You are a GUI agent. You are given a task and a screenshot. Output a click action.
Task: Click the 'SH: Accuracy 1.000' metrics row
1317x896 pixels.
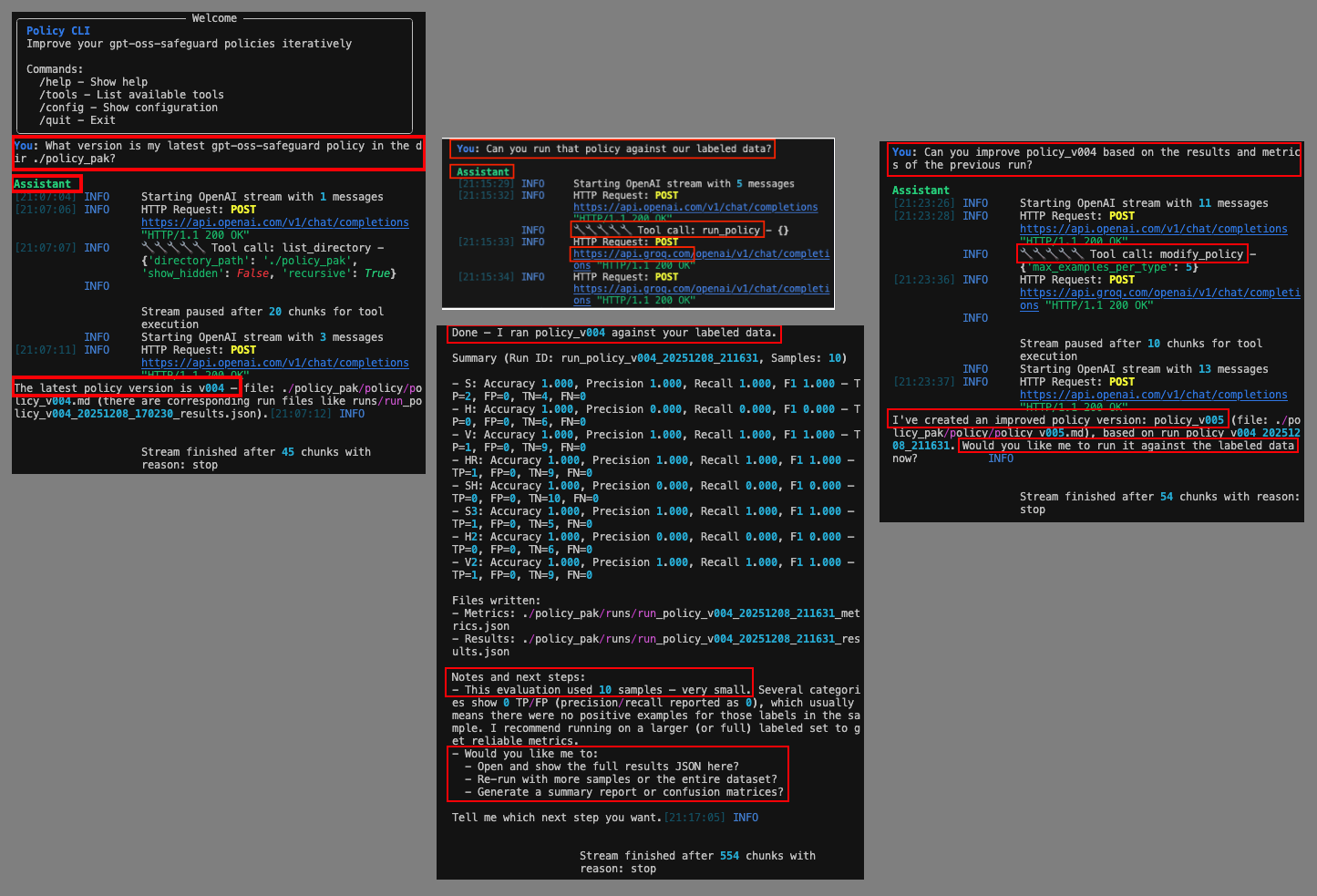653,492
